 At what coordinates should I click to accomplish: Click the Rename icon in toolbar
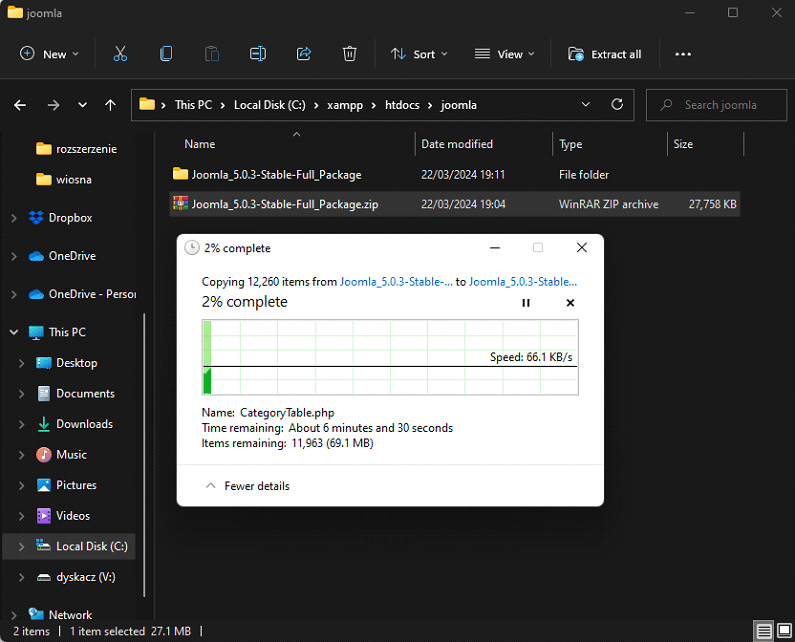click(x=258, y=54)
